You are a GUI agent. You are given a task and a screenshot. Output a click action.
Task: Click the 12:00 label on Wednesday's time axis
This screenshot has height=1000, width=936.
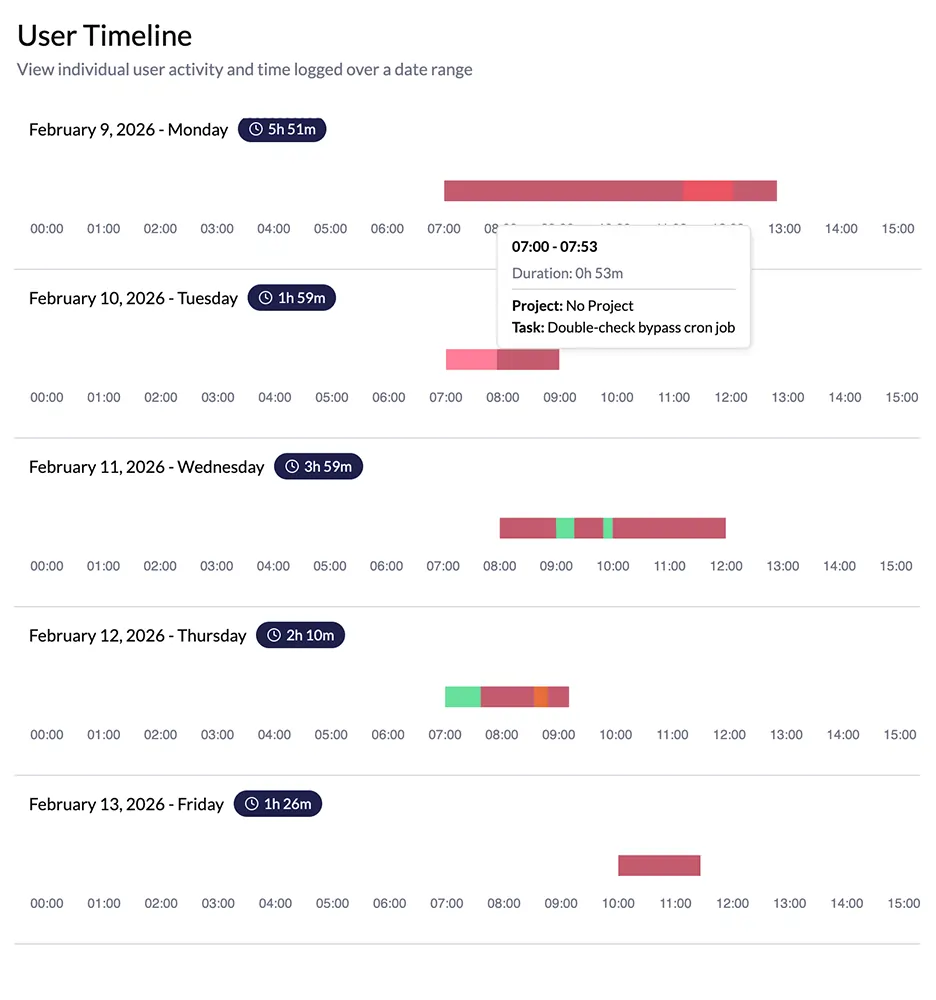coord(726,565)
